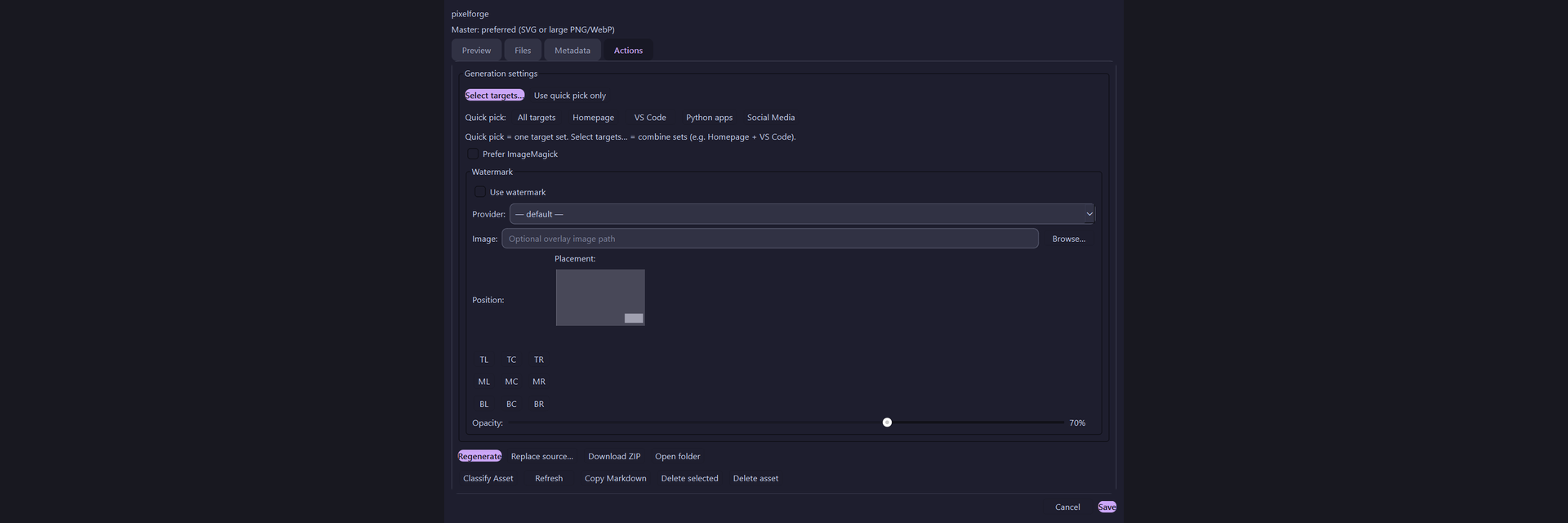Click the Regenerate button
The height and width of the screenshot is (523, 1568).
pos(480,456)
